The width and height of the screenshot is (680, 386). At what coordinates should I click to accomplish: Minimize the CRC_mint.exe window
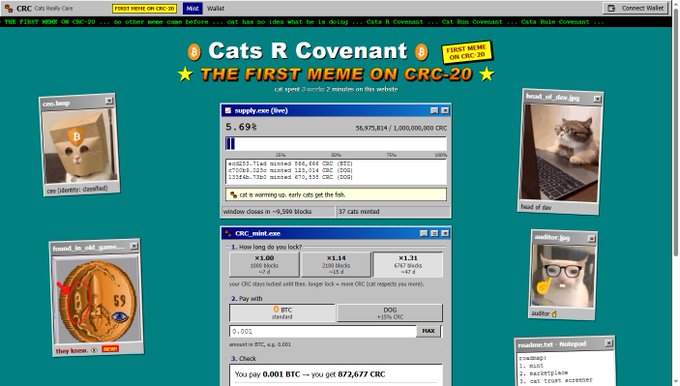click(x=424, y=233)
